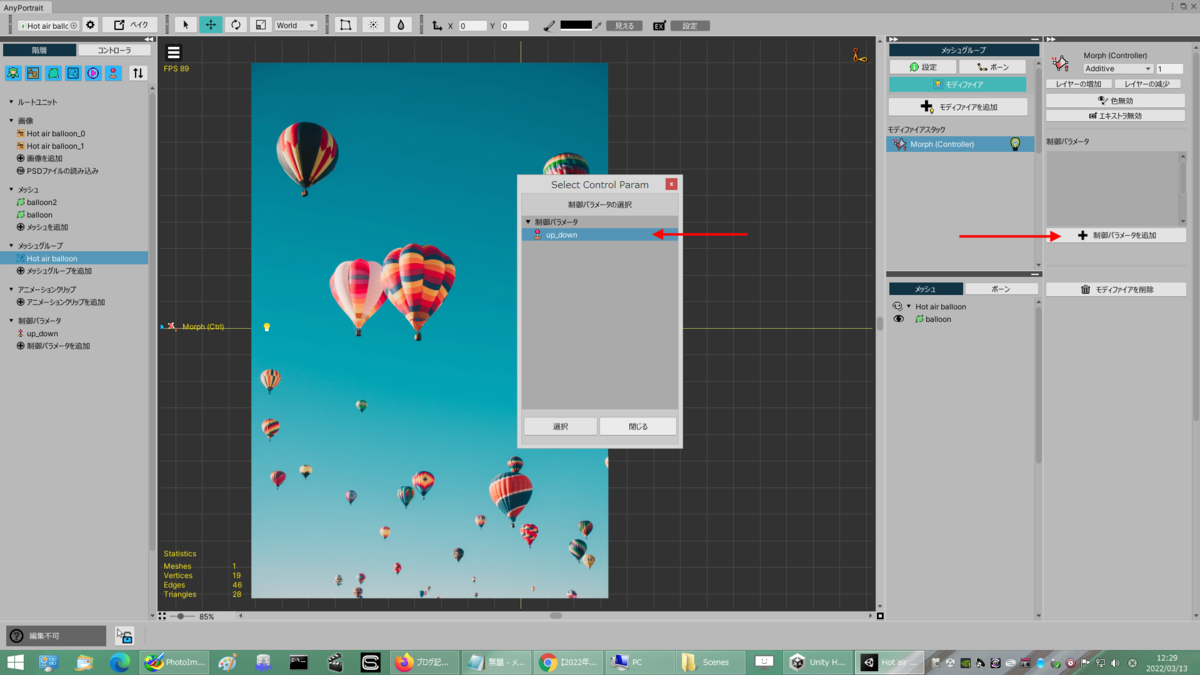
Task: Click モディファイアを削除 button
Action: click(1116, 290)
